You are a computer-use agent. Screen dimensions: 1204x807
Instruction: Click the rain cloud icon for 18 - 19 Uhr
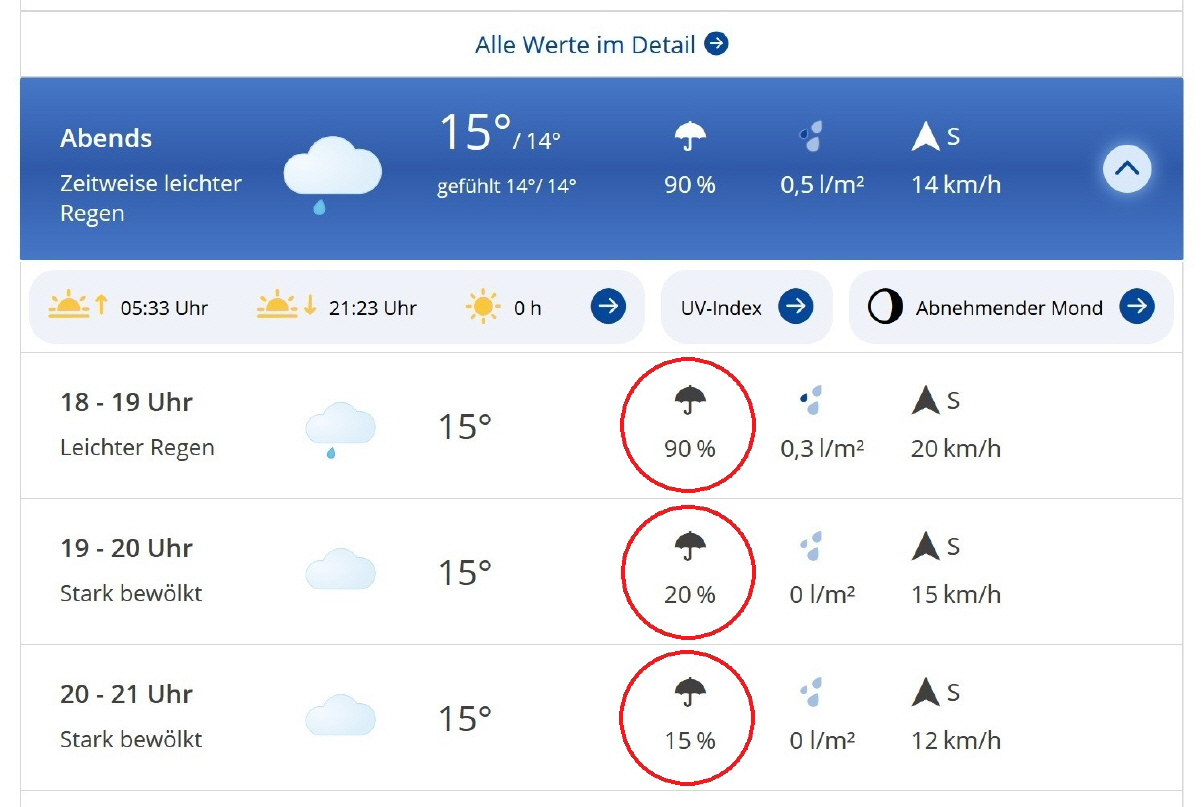pyautogui.click(x=340, y=430)
